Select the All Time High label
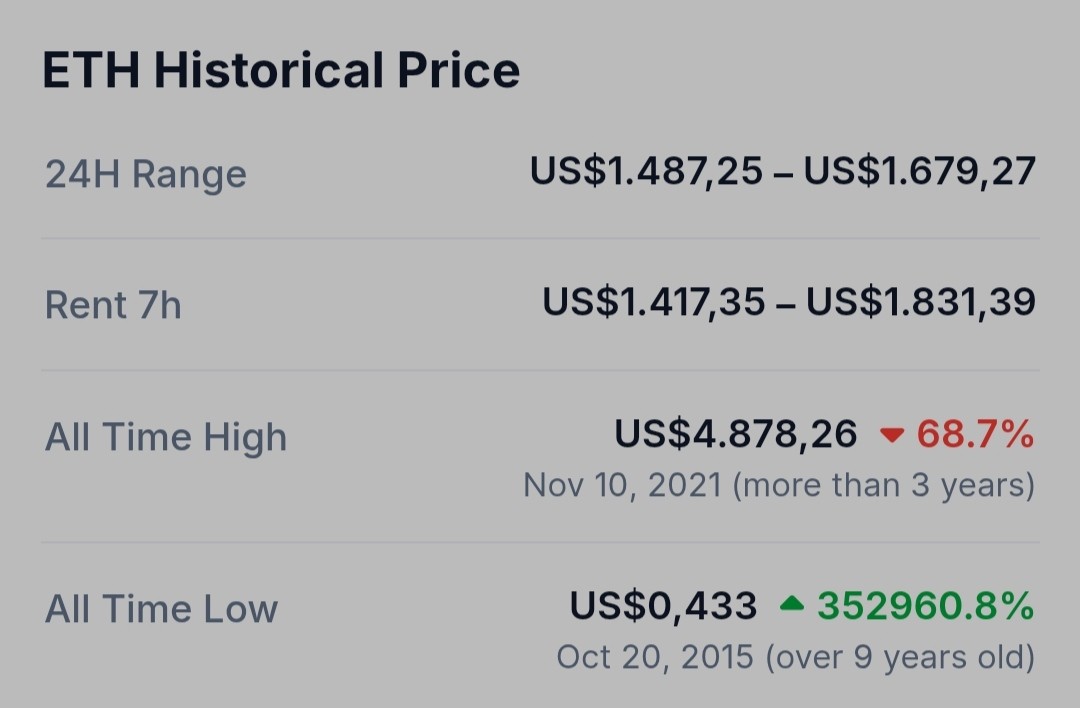 166,437
